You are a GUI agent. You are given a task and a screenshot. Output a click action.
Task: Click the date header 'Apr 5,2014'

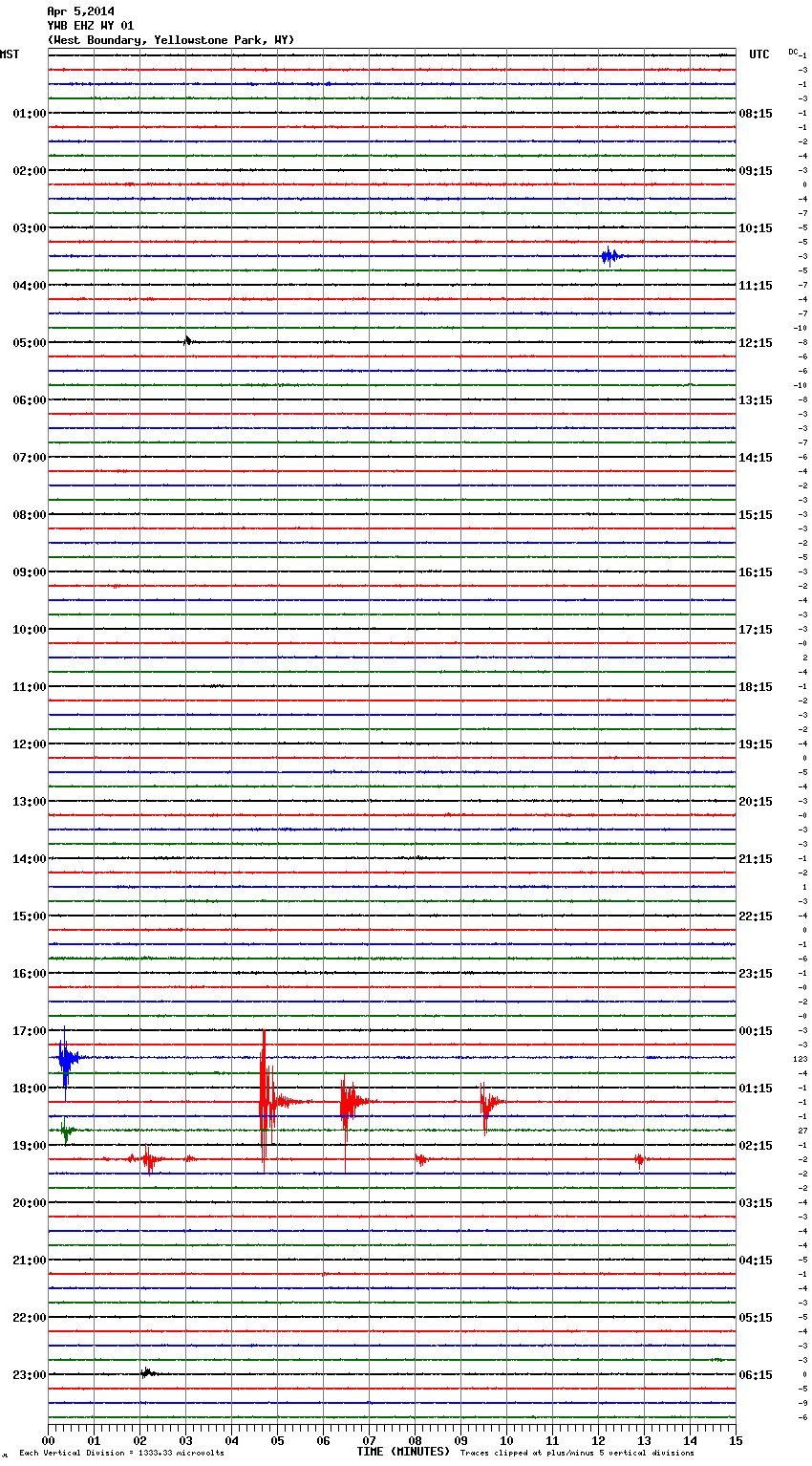pyautogui.click(x=80, y=11)
